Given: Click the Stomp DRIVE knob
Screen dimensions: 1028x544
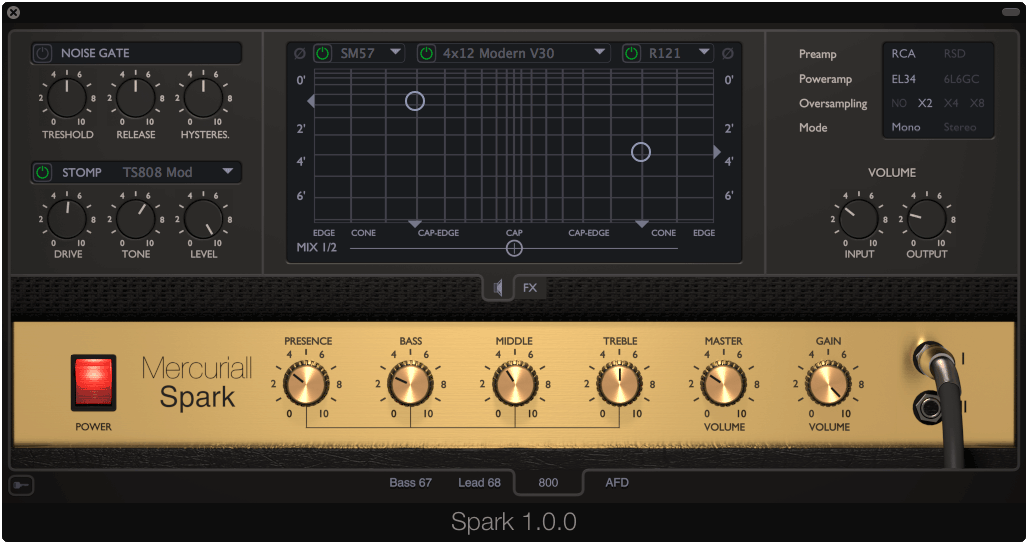Looking at the screenshot, I should (x=67, y=219).
